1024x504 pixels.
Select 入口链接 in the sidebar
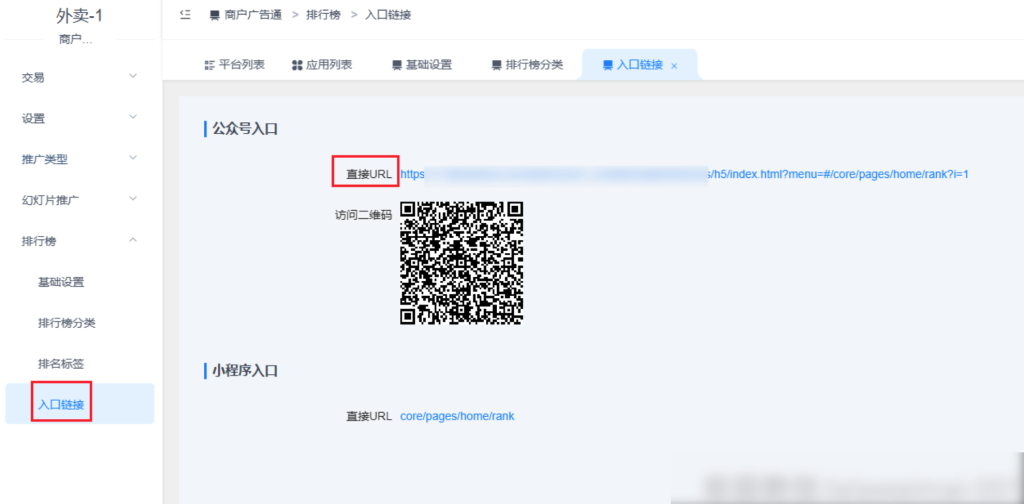[x=61, y=404]
